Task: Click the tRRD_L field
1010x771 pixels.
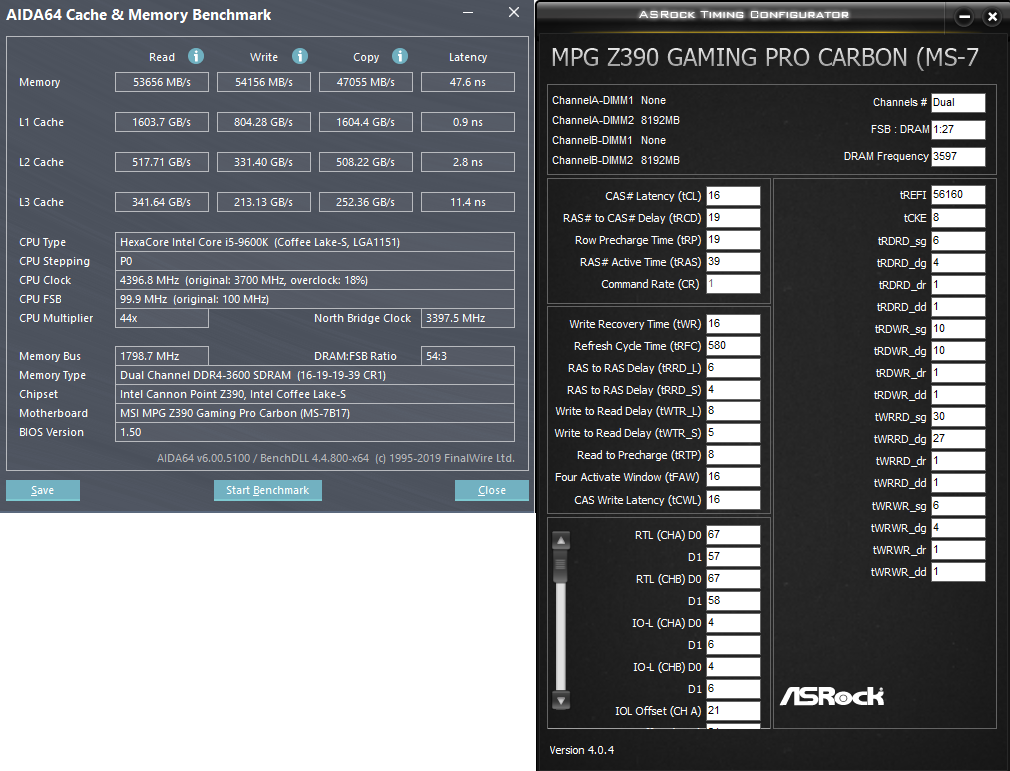Action: (x=733, y=367)
